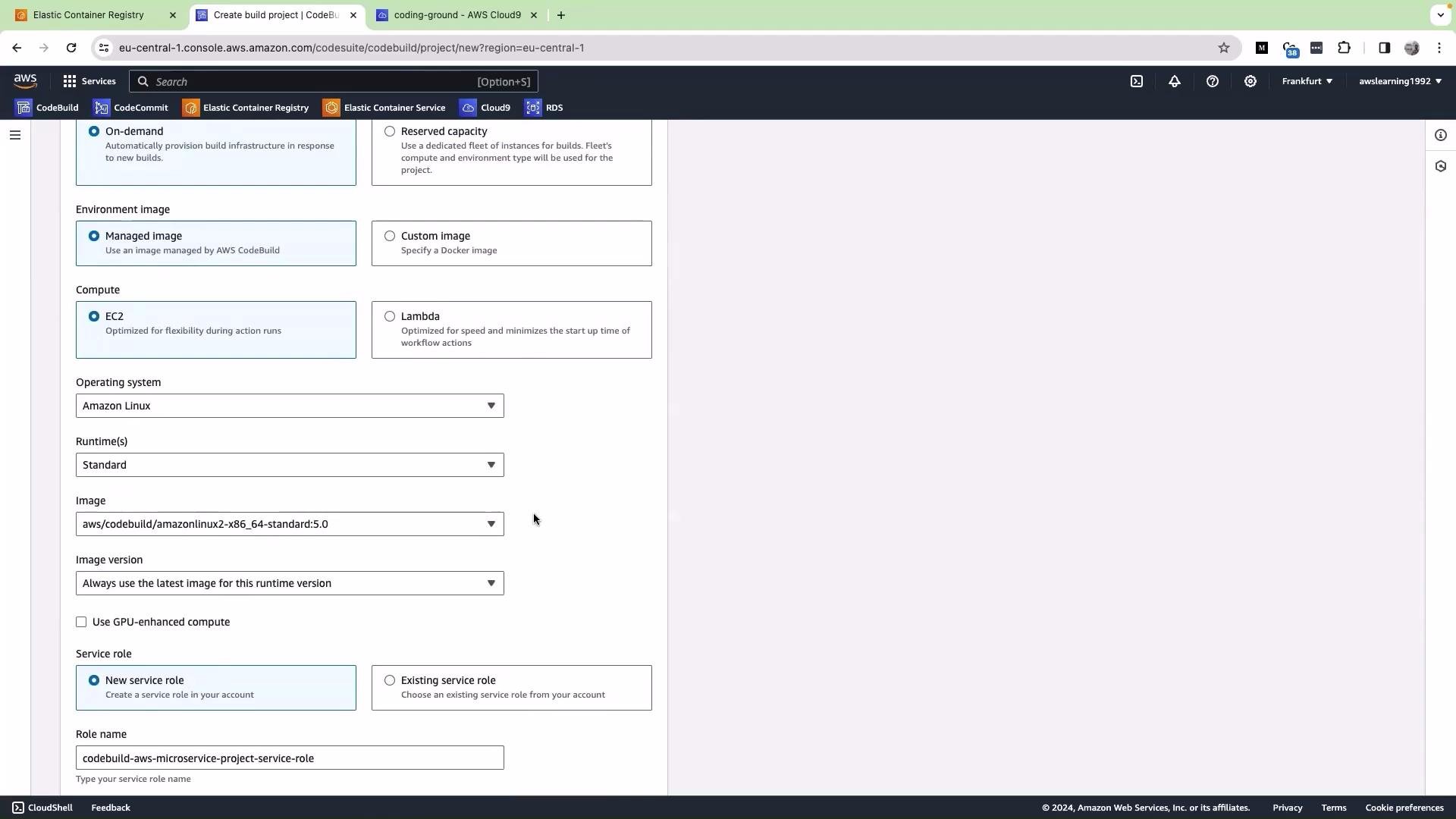Open the Chrome three-dot menu
This screenshot has width=1456, height=819.
click(1439, 48)
